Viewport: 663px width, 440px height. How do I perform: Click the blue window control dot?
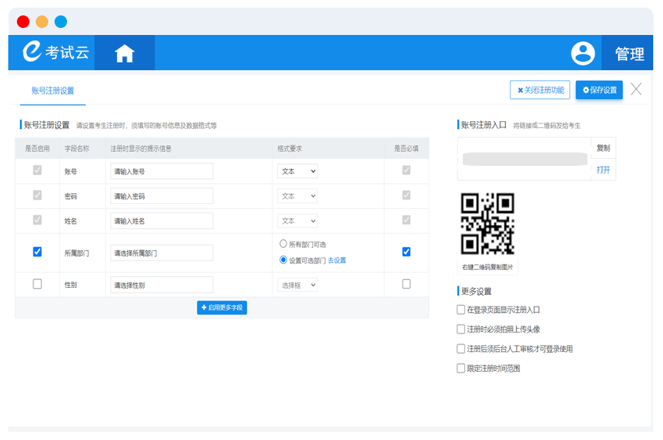pos(60,21)
